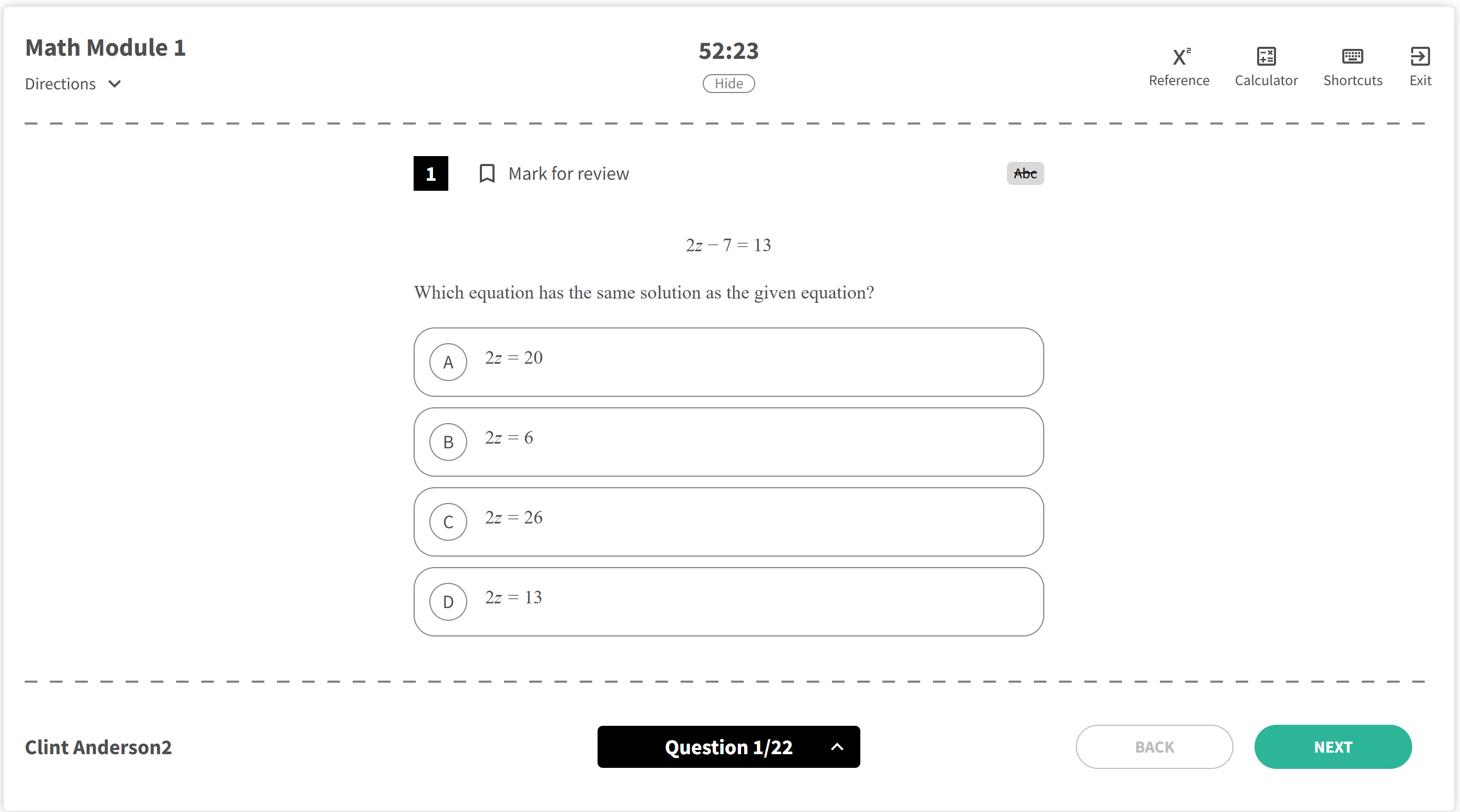
Task: Click the bookmark icon next to question 1
Action: point(487,173)
